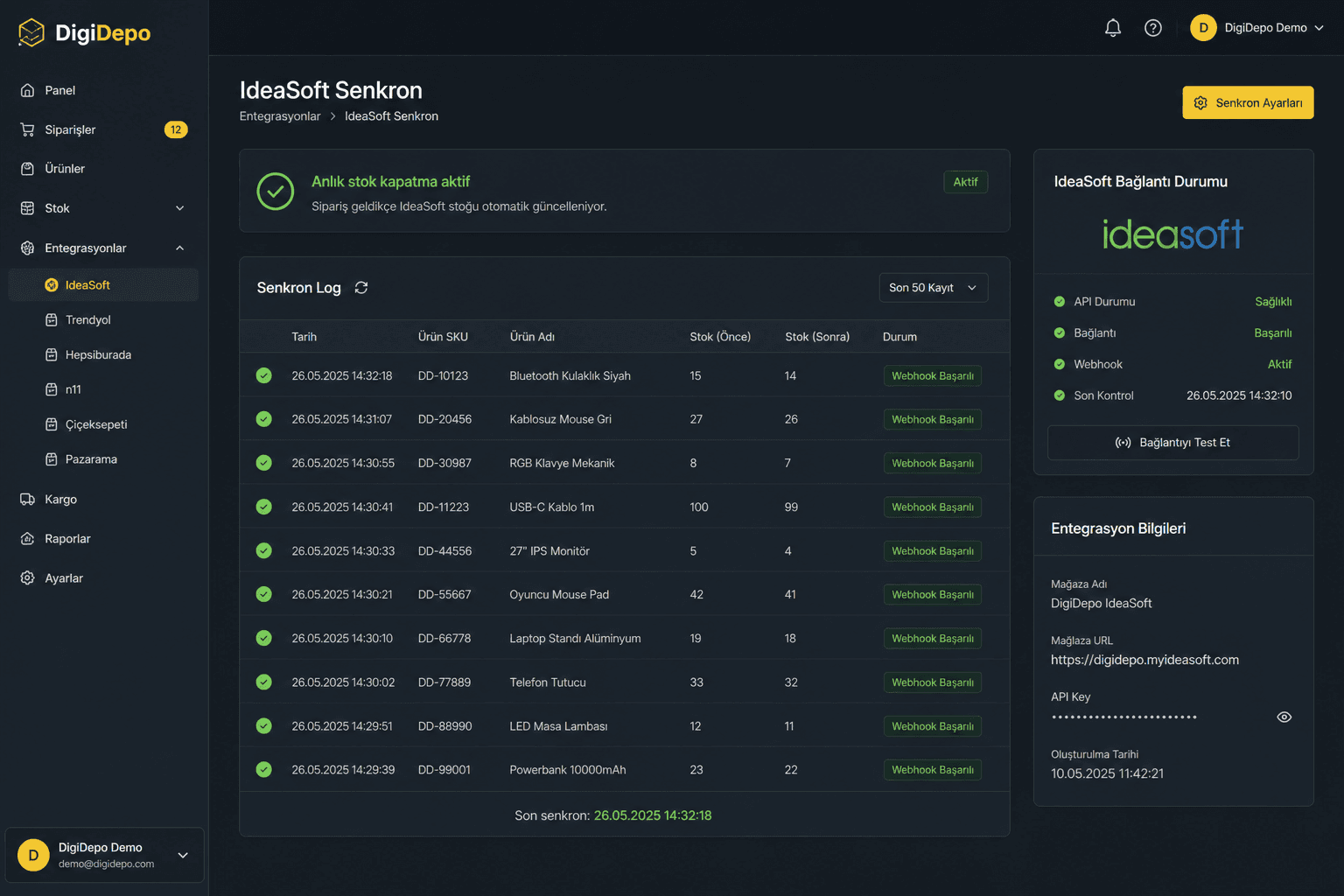Image resolution: width=1344 pixels, height=896 pixels.
Task: Click the Kargo truck icon
Action: 27,500
